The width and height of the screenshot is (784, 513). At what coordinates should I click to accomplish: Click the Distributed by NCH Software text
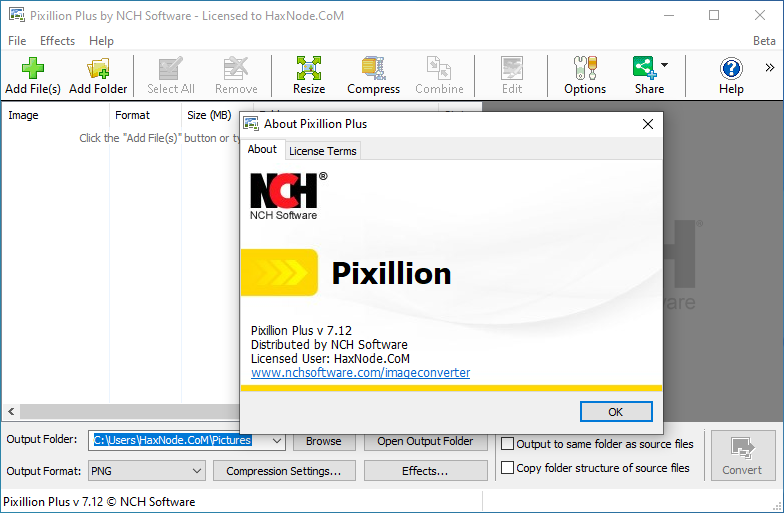[329, 344]
